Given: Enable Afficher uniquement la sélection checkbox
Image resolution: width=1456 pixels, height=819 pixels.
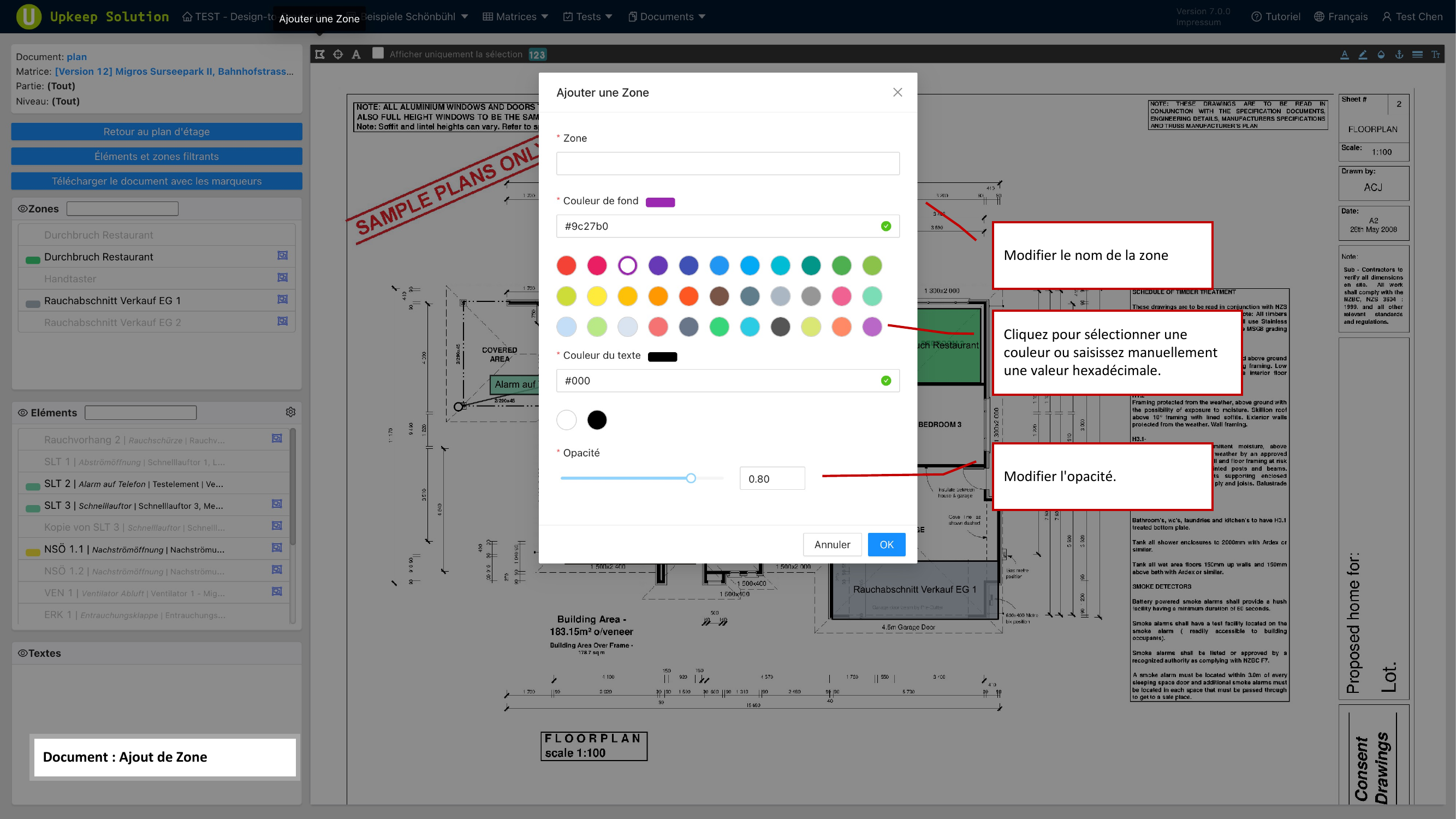Looking at the screenshot, I should tap(378, 53).
